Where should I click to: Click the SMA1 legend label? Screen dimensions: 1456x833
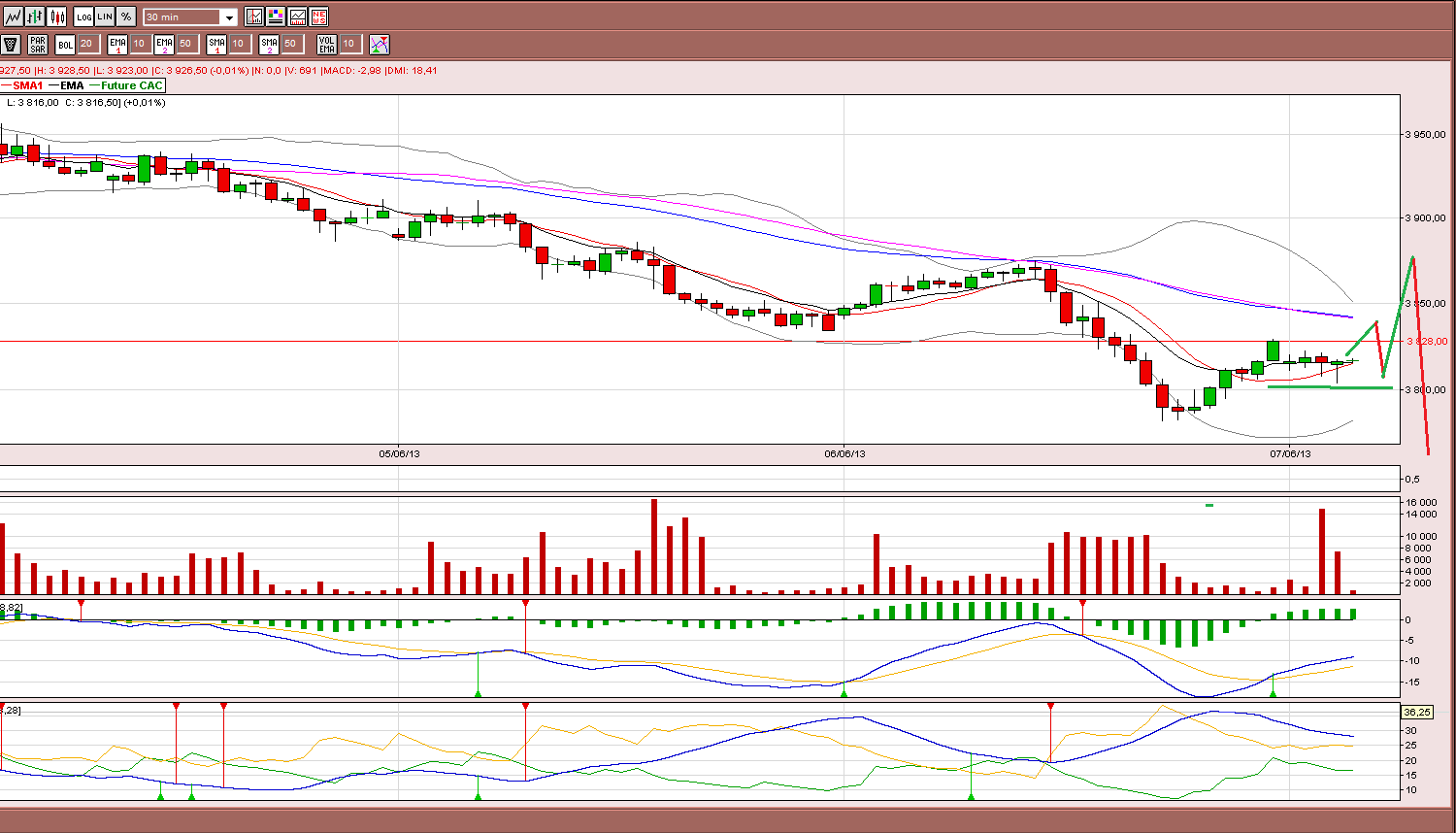28,85
